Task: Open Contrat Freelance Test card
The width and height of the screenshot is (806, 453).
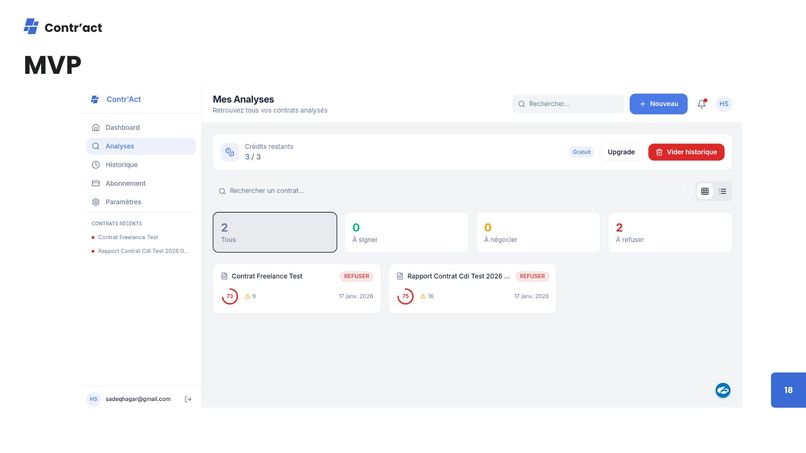Action: coord(297,288)
